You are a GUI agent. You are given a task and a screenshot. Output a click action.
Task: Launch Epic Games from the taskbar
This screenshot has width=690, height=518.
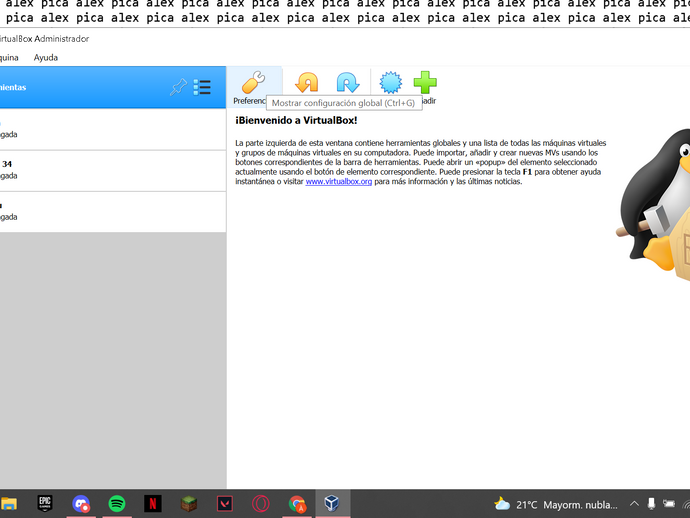45,503
